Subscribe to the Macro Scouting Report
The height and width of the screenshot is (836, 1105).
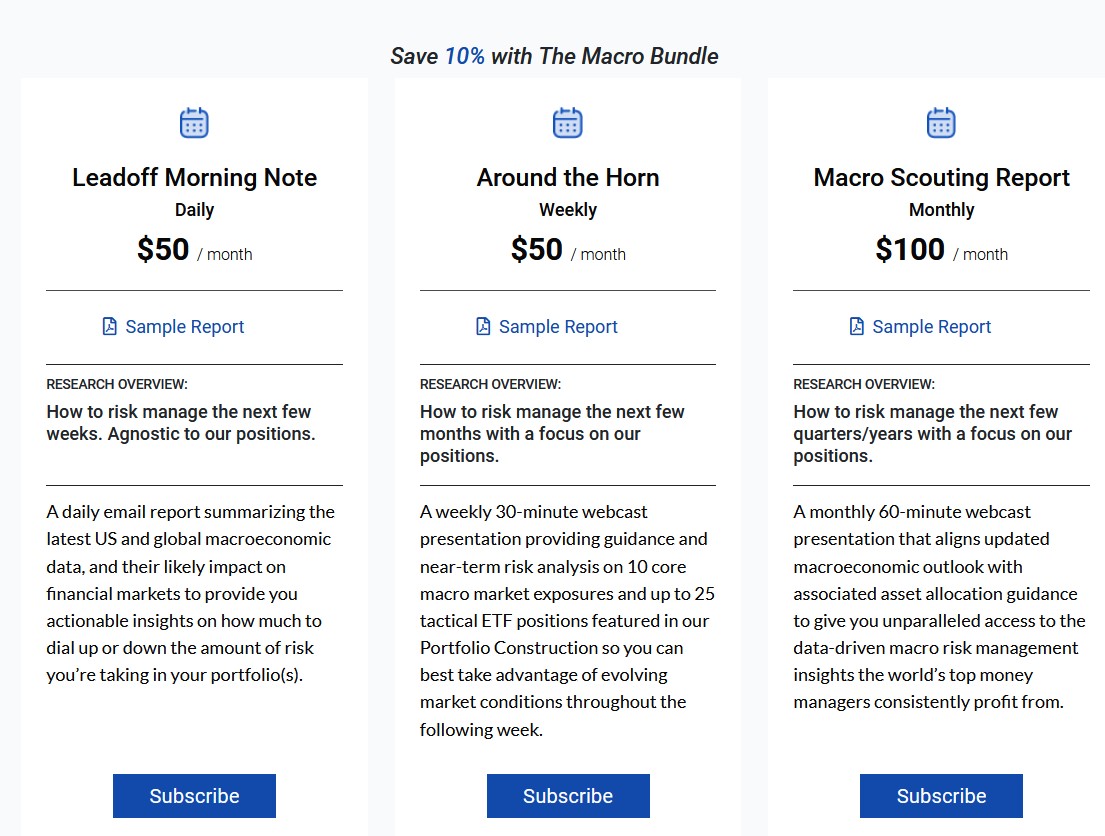point(941,796)
